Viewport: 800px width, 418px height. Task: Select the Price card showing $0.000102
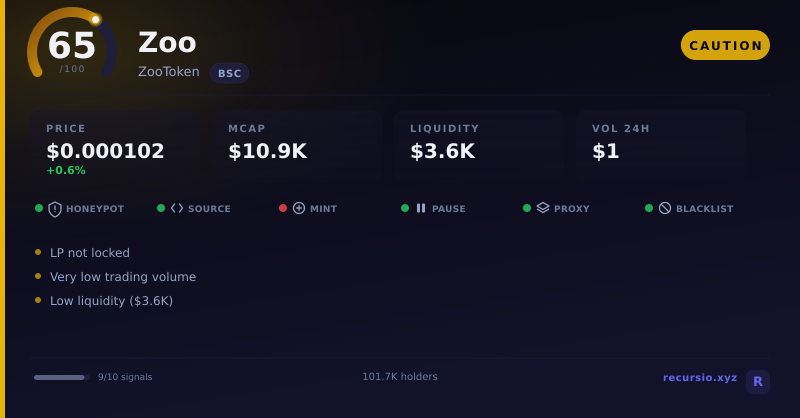coord(115,144)
